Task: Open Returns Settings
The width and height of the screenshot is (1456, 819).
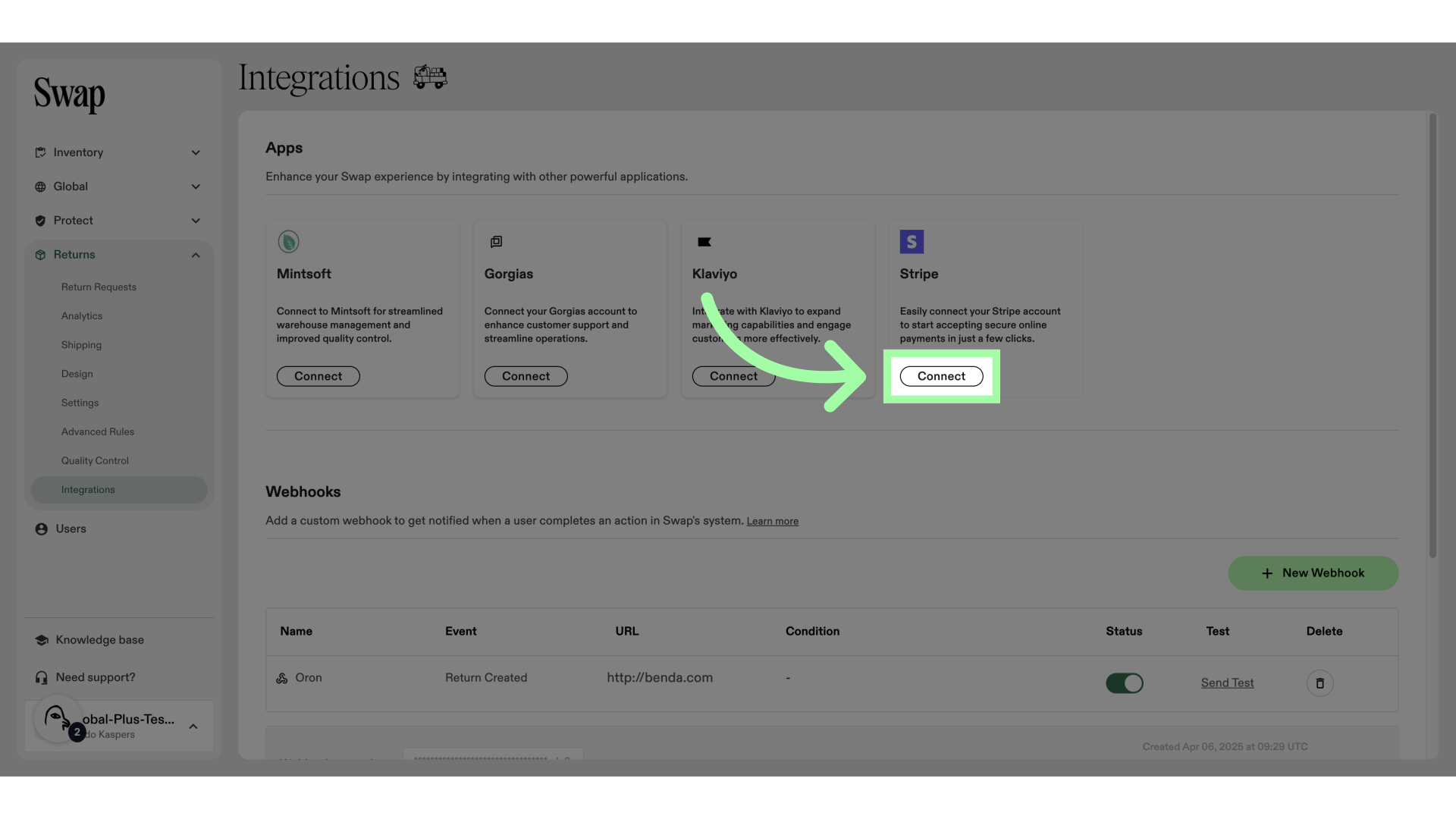Action: point(80,403)
